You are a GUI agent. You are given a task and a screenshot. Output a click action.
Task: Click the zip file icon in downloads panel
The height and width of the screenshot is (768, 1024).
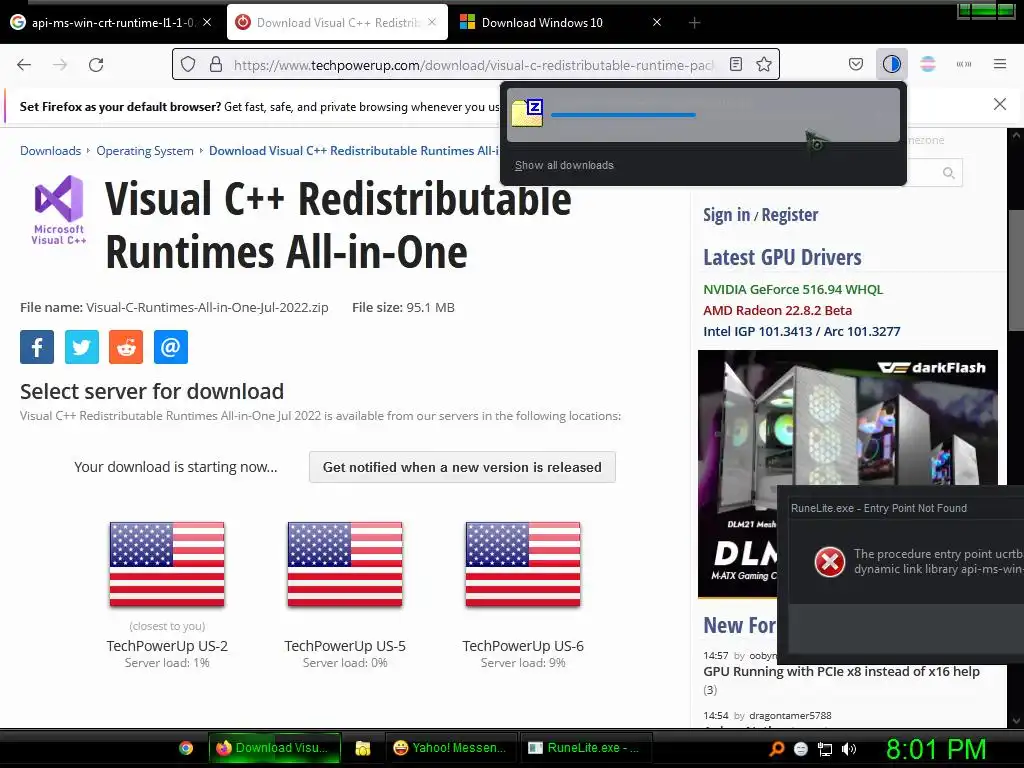pyautogui.click(x=528, y=113)
